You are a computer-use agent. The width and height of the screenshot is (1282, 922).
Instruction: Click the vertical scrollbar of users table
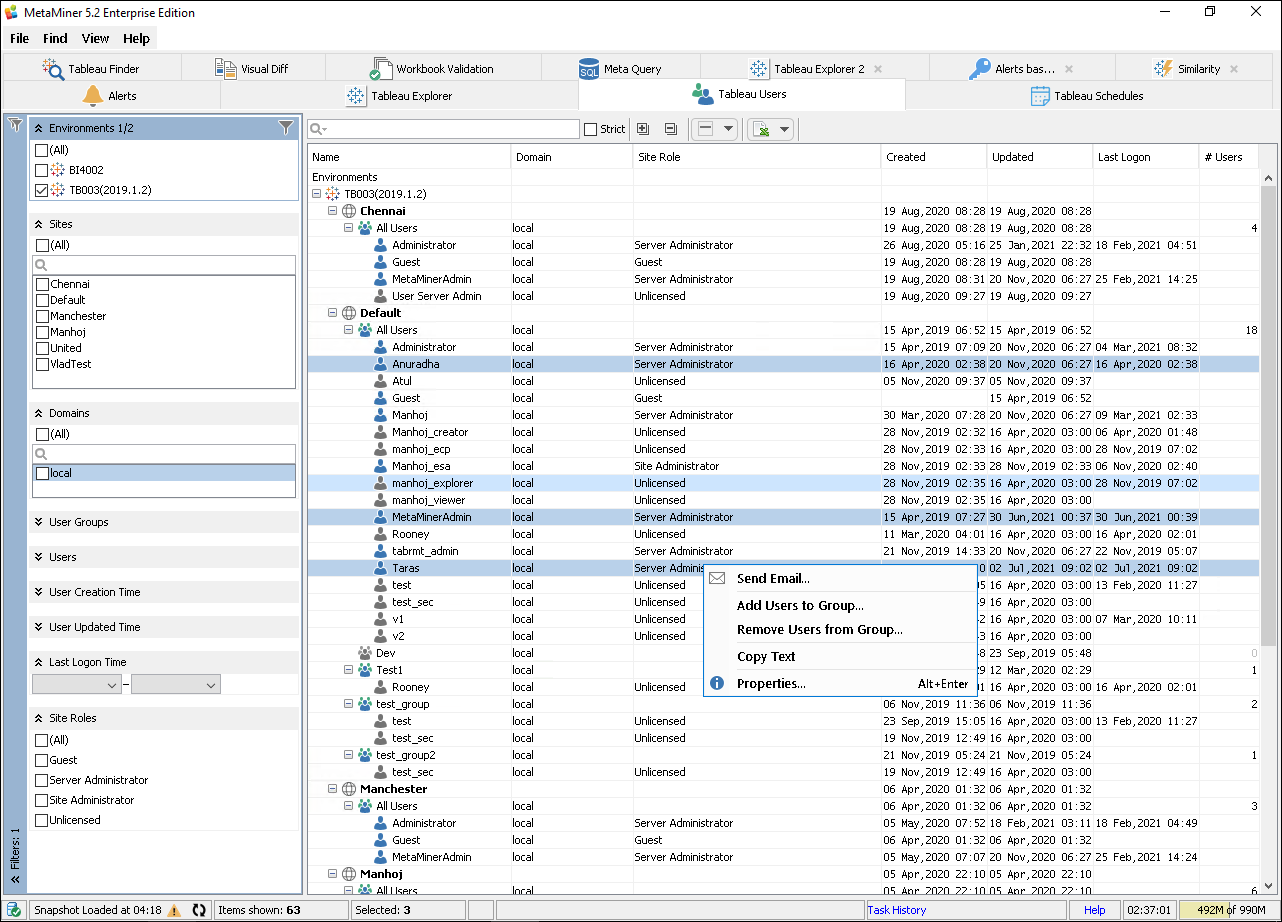click(x=1269, y=415)
